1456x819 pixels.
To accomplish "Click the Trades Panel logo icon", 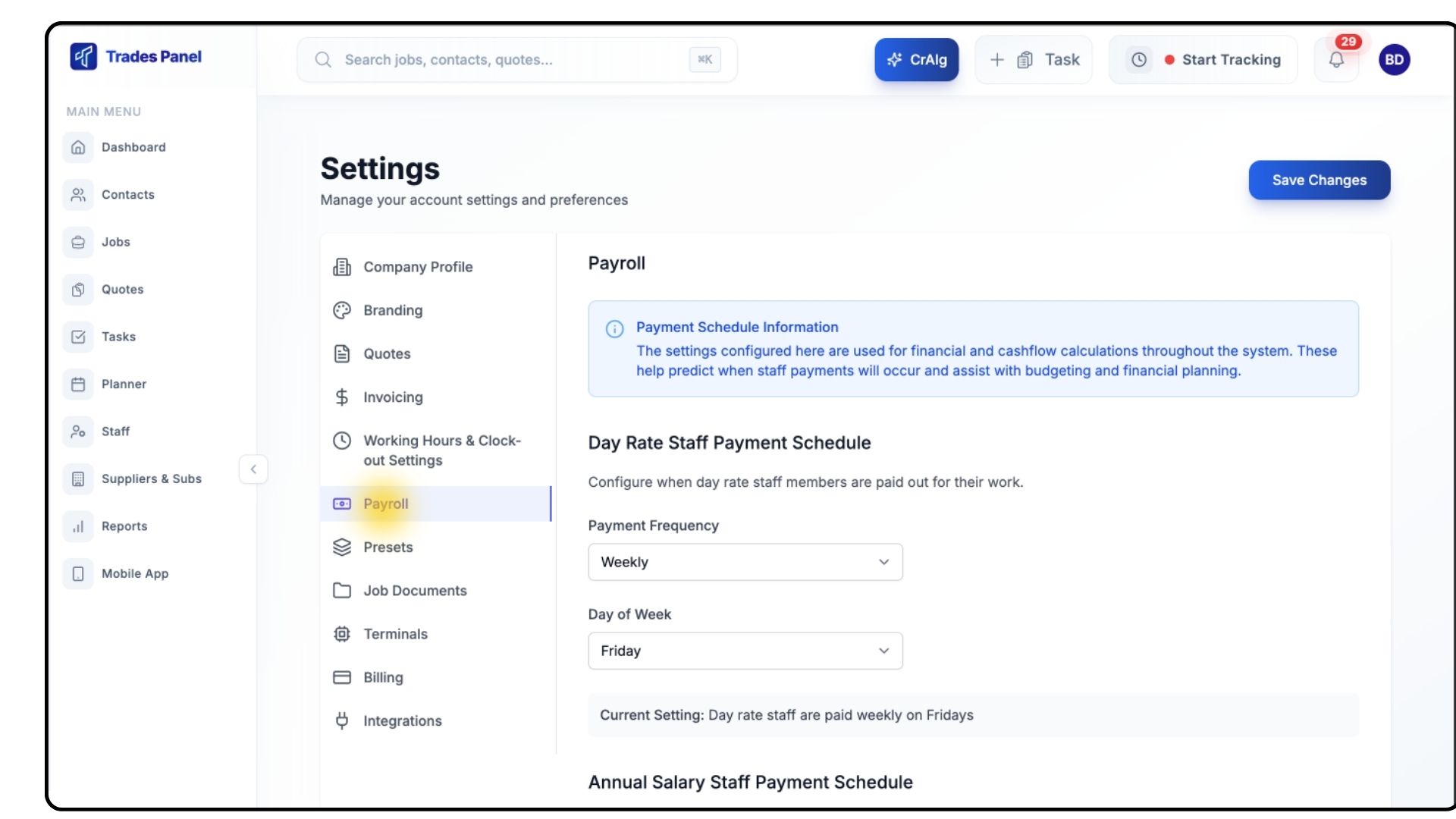I will 83,56.
